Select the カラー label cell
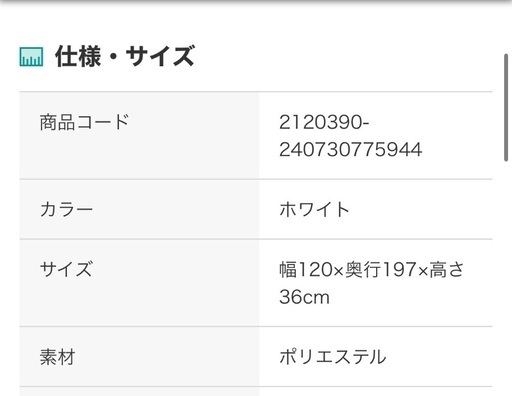Viewport: 512px width, 396px height. pyautogui.click(x=139, y=209)
